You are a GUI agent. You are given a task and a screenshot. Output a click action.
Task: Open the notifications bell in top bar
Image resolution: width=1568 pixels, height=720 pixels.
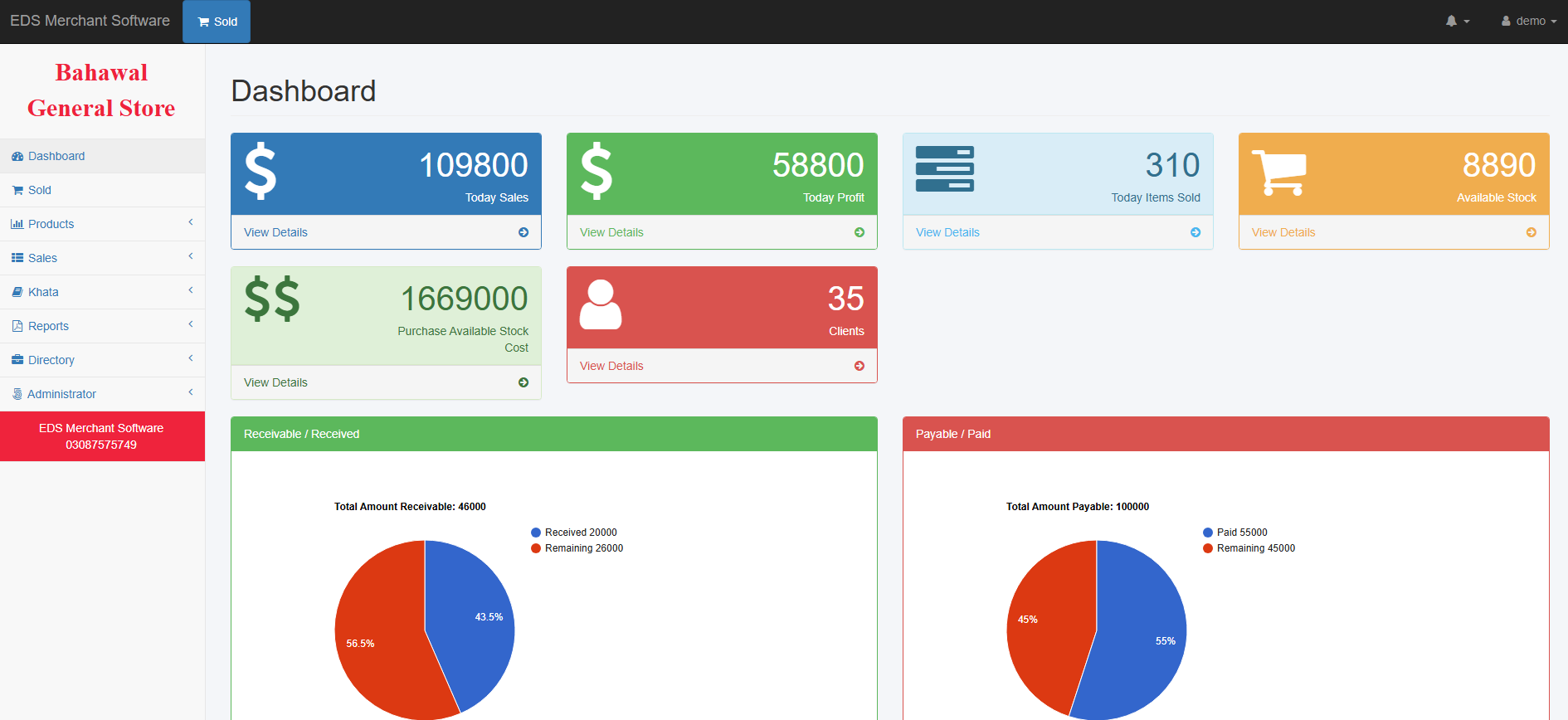[x=1456, y=22]
